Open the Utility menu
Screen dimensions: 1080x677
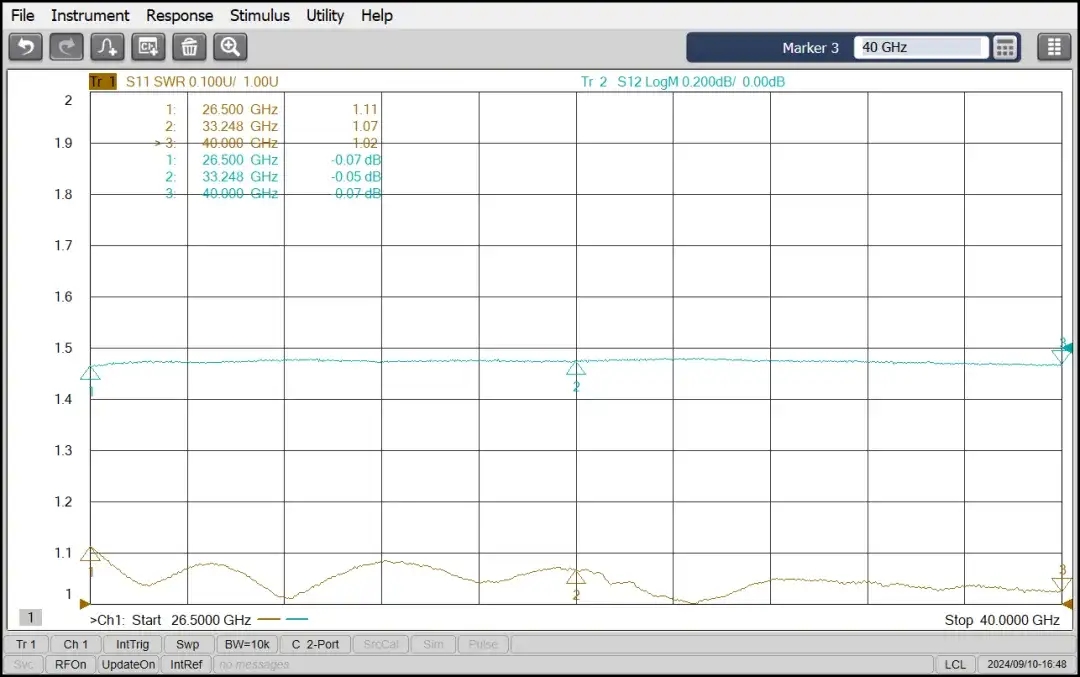click(325, 15)
